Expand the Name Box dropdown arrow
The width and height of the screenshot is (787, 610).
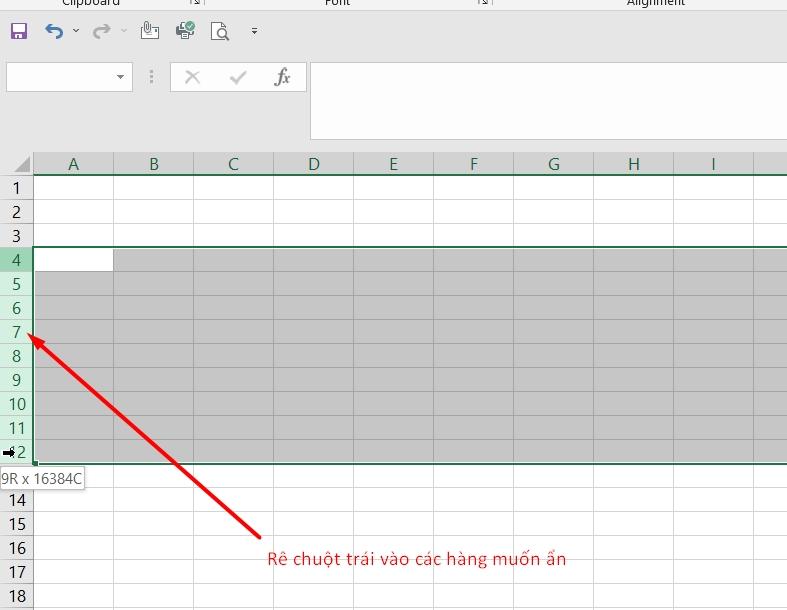120,77
